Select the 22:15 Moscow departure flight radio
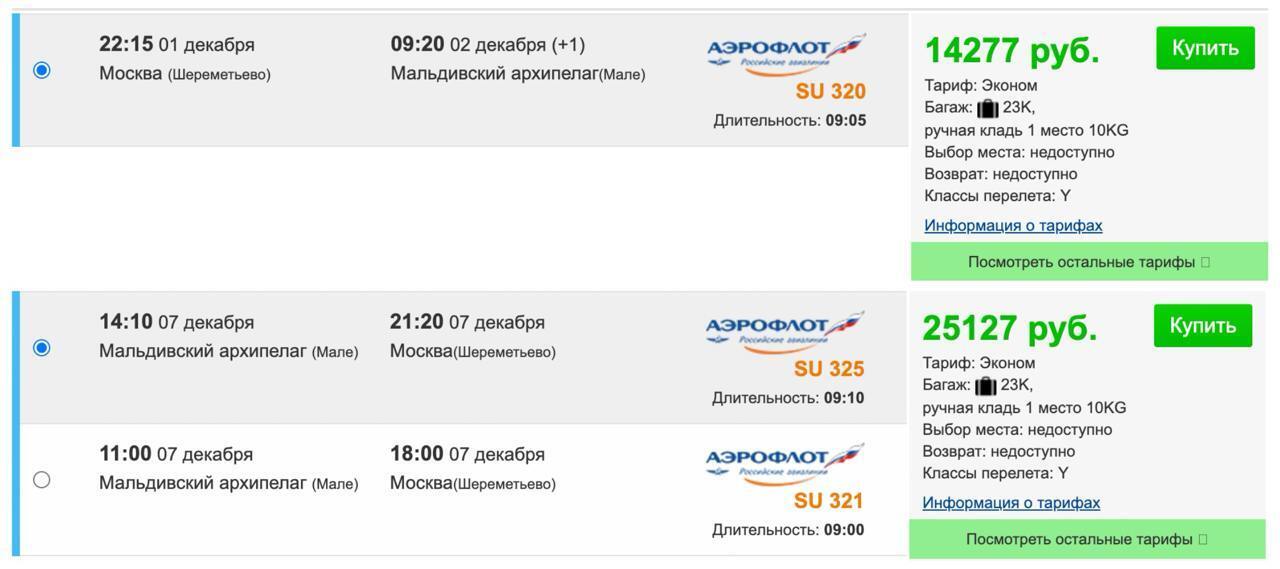The width and height of the screenshot is (1280, 569). coord(42,70)
